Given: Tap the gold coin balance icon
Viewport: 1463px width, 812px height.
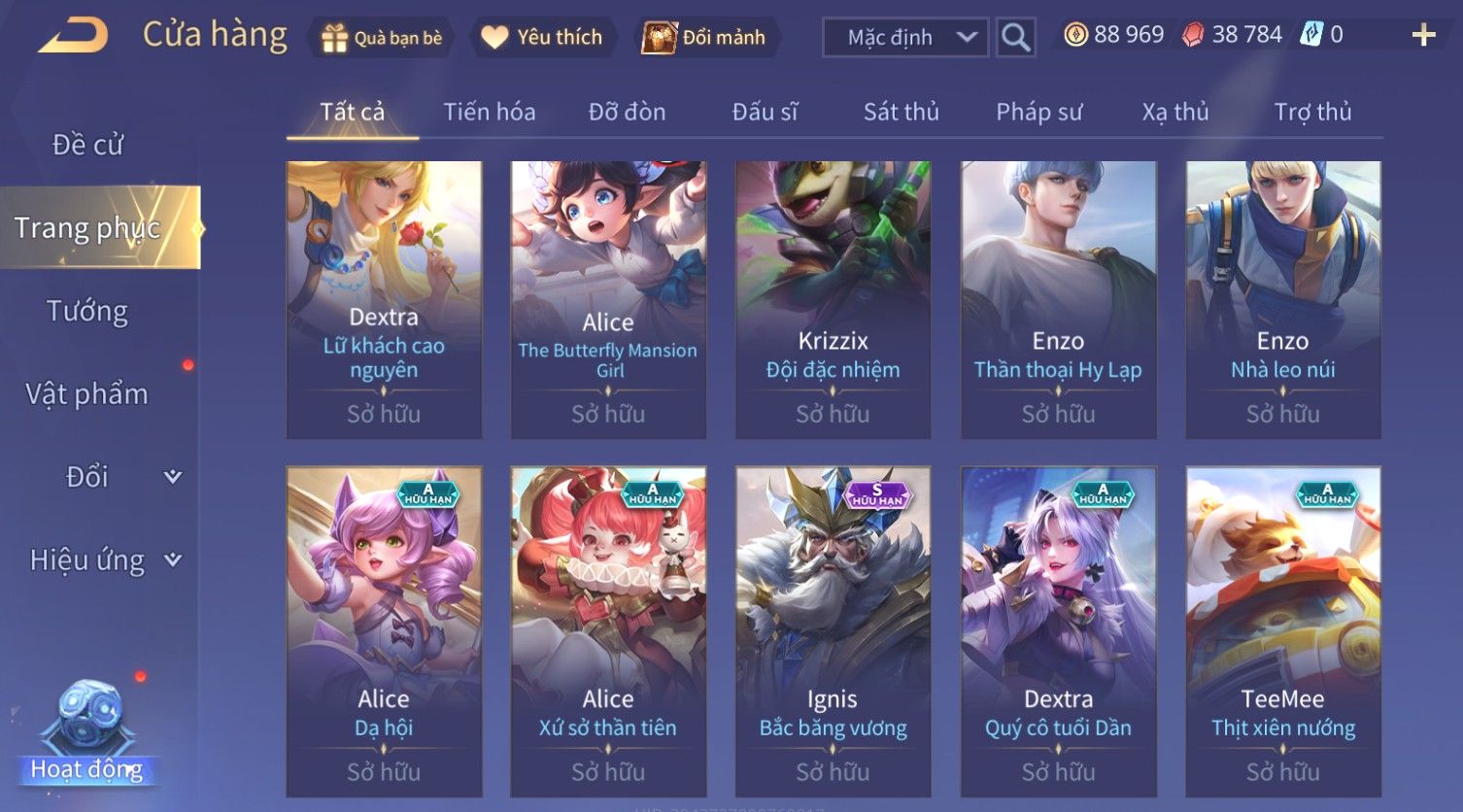Looking at the screenshot, I should (x=1075, y=36).
